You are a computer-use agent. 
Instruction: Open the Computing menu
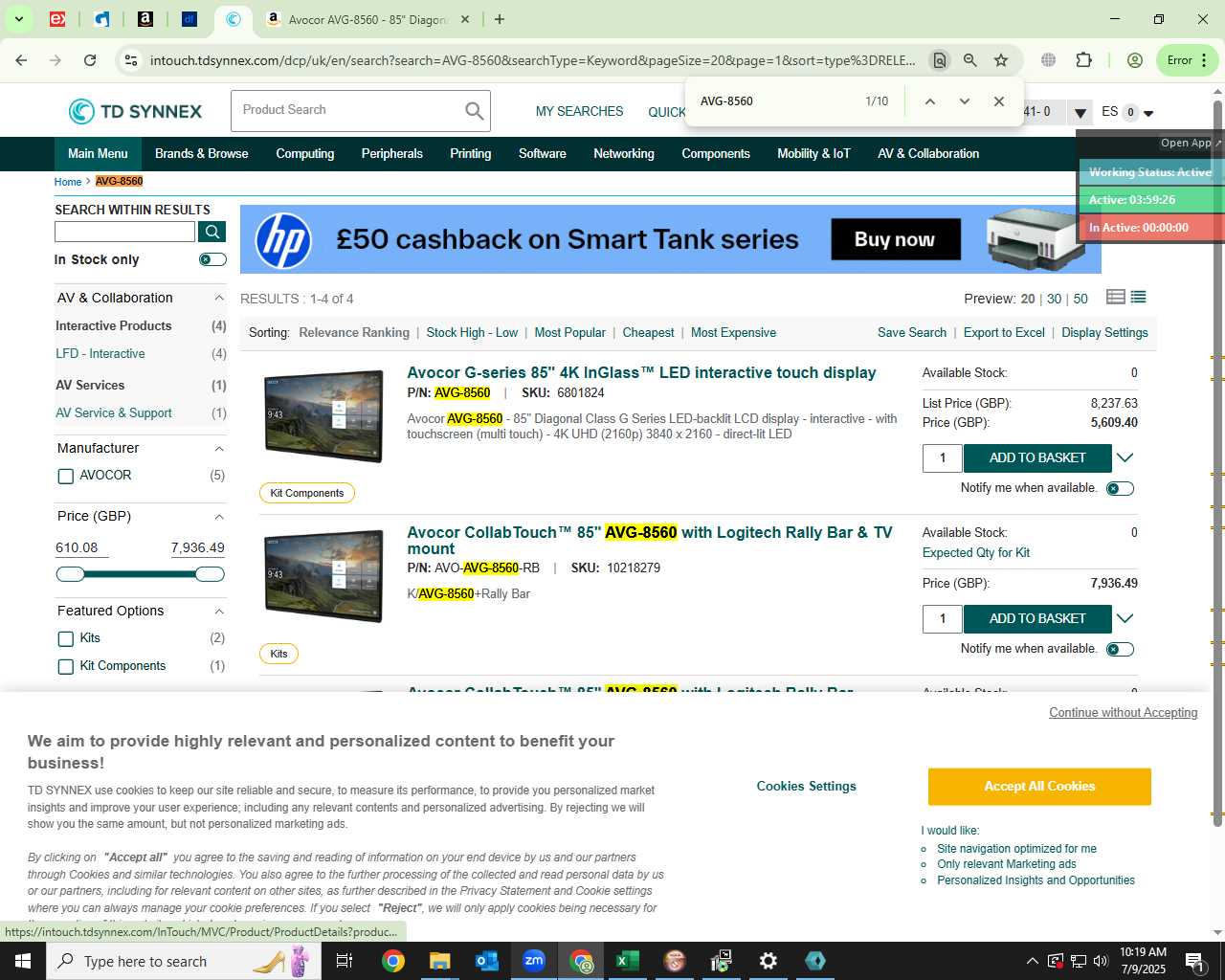(x=305, y=153)
